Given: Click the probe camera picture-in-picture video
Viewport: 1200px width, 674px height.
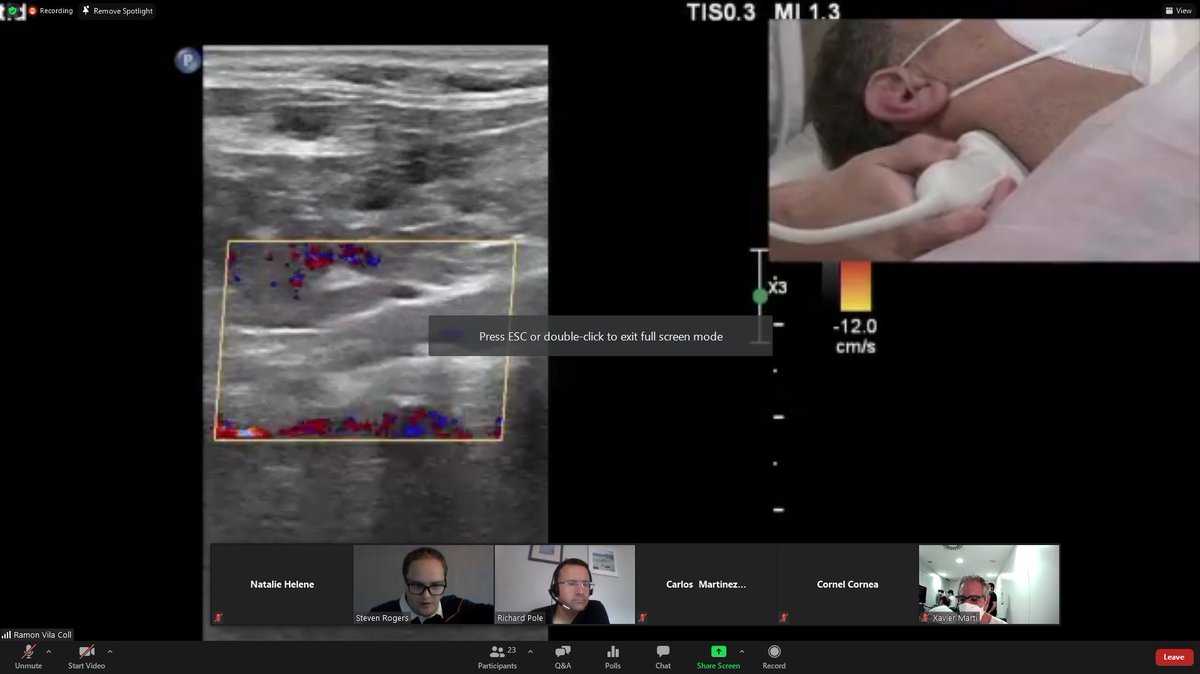Looking at the screenshot, I should [x=984, y=140].
